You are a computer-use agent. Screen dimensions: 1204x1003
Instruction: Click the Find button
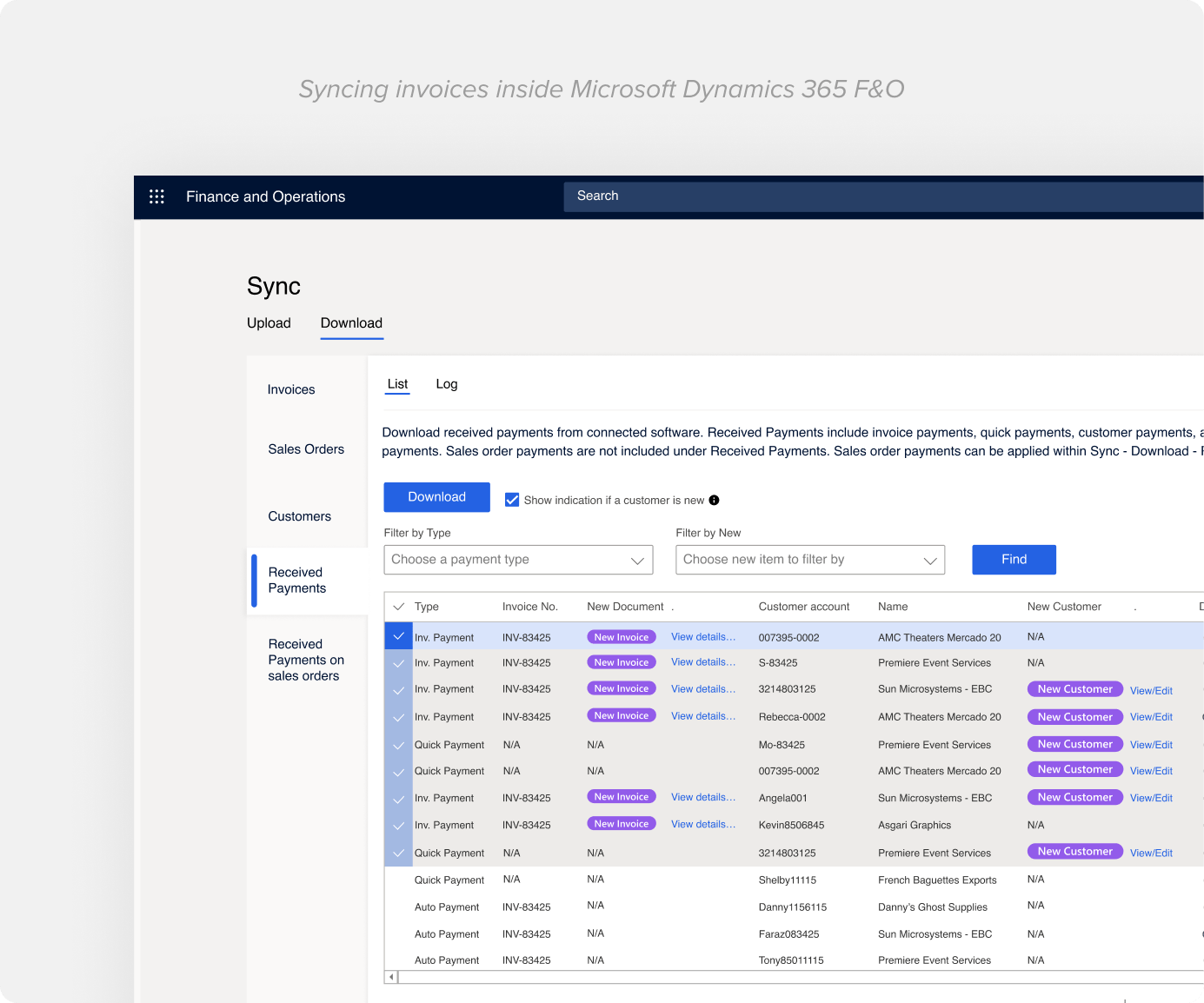coord(1014,560)
